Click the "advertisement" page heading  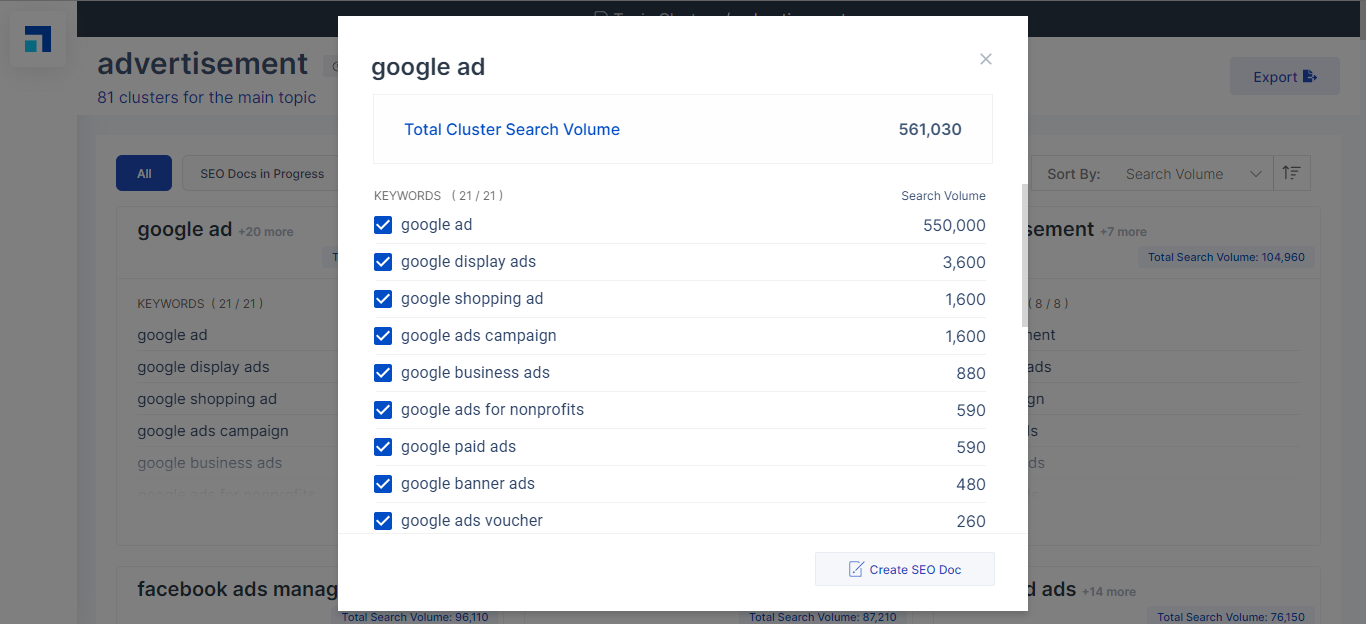[203, 64]
